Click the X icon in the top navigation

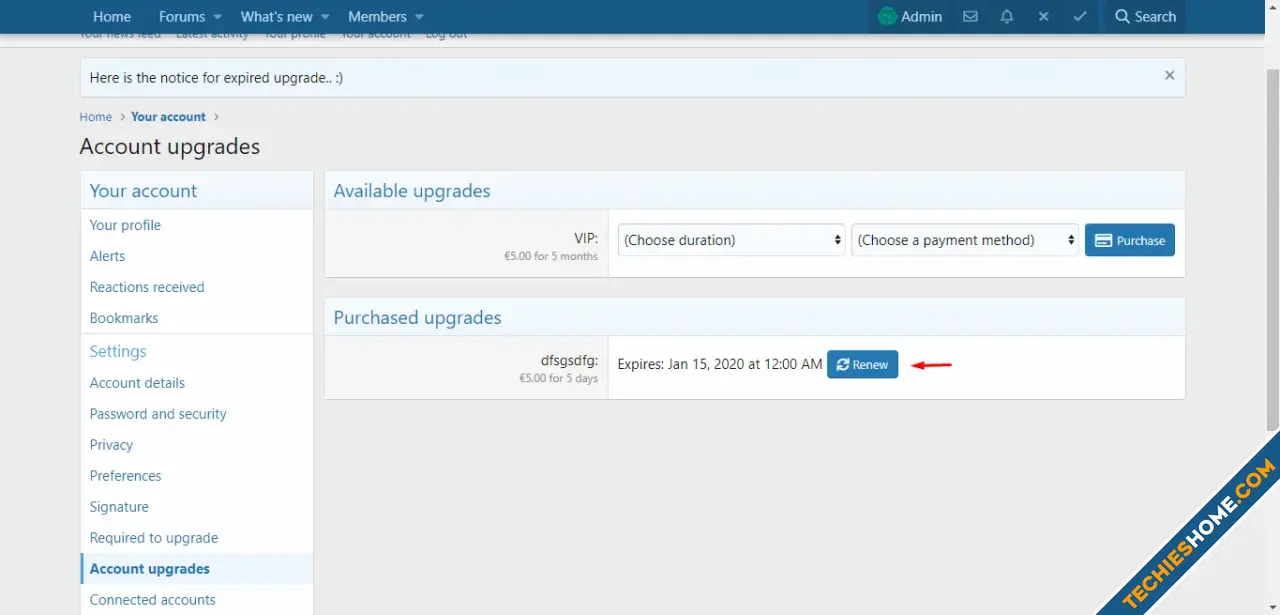1043,17
